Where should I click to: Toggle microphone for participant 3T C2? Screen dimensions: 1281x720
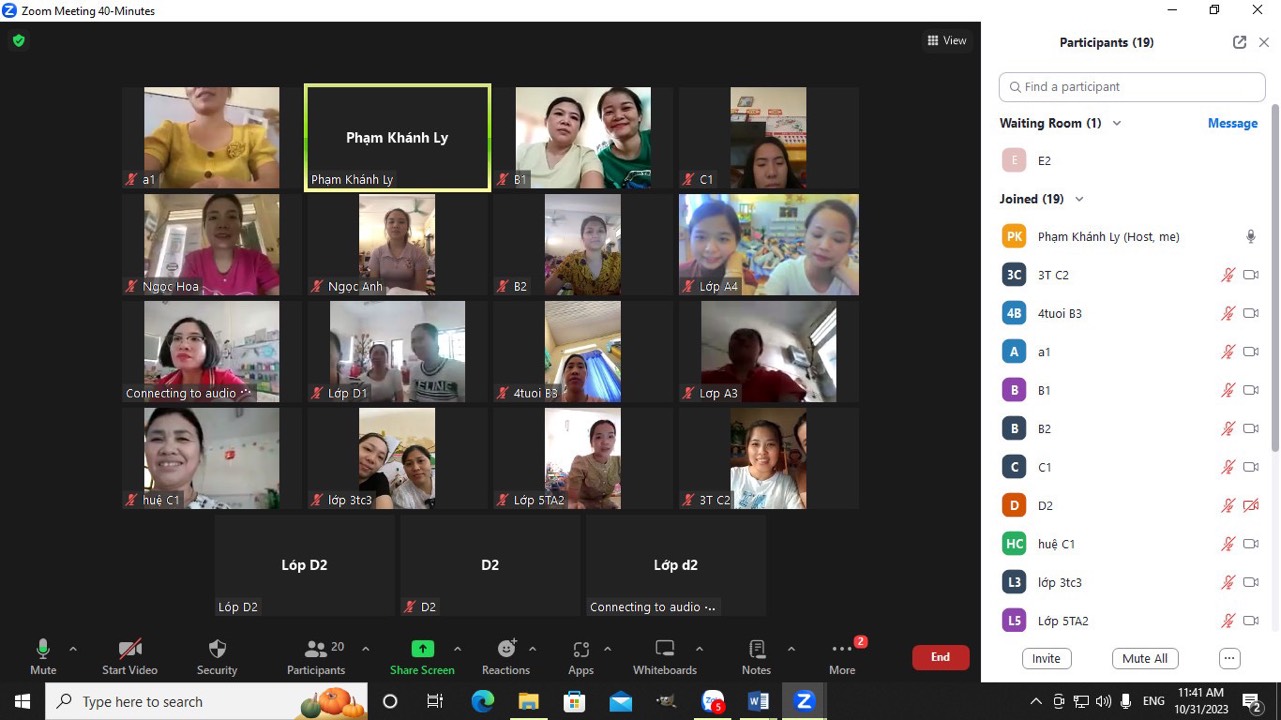click(1227, 275)
